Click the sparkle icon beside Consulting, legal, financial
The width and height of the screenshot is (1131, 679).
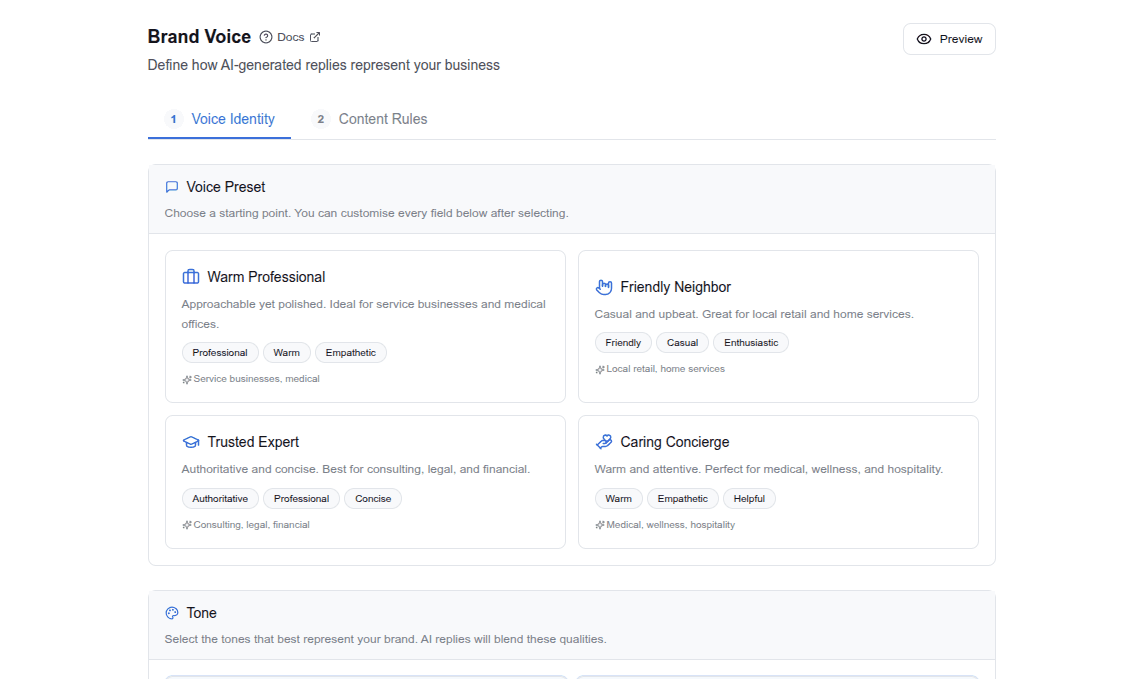(x=187, y=525)
